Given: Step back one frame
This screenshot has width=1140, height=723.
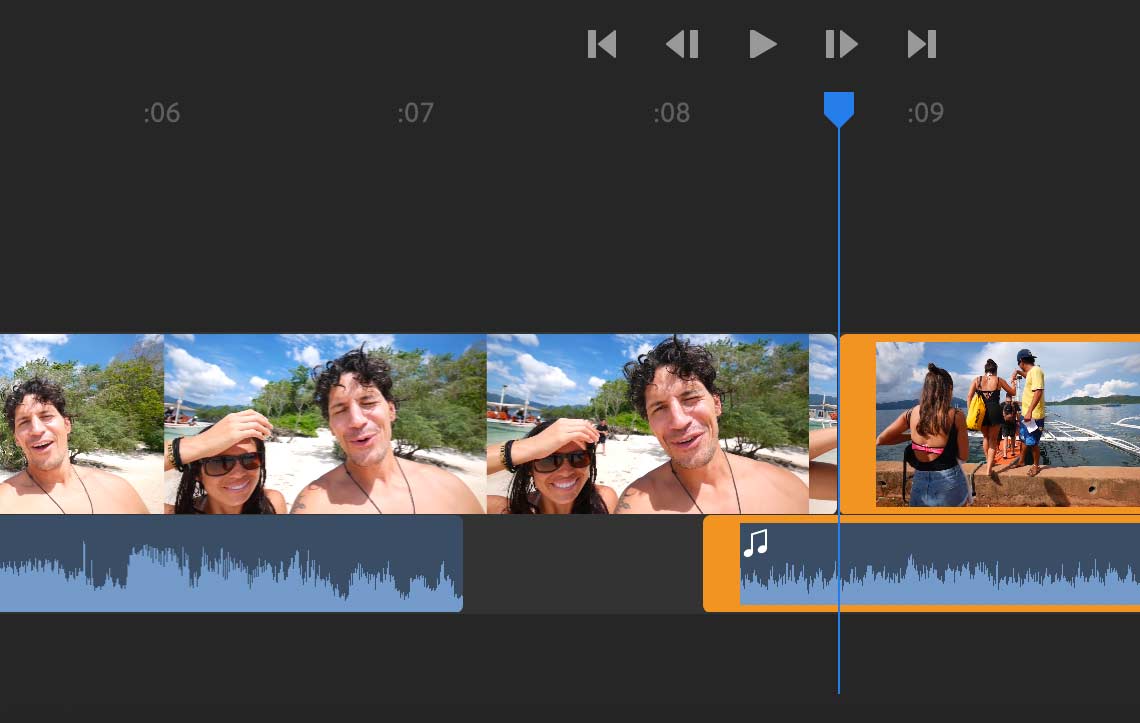Looking at the screenshot, I should (x=682, y=44).
